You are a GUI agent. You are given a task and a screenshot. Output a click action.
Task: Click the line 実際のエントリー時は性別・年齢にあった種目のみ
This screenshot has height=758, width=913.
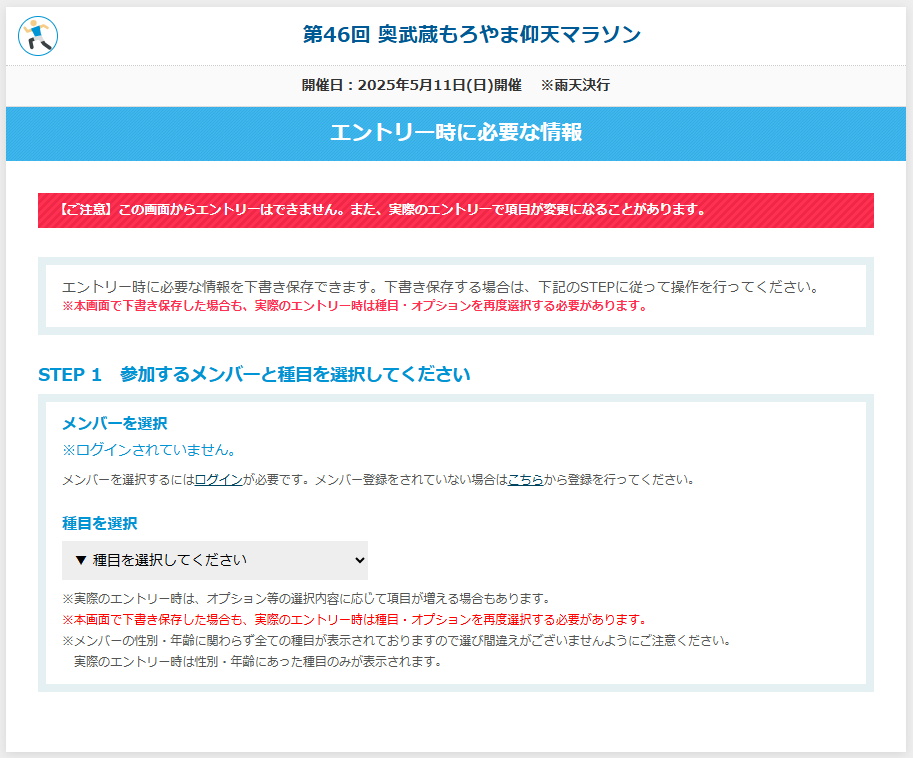[257, 661]
